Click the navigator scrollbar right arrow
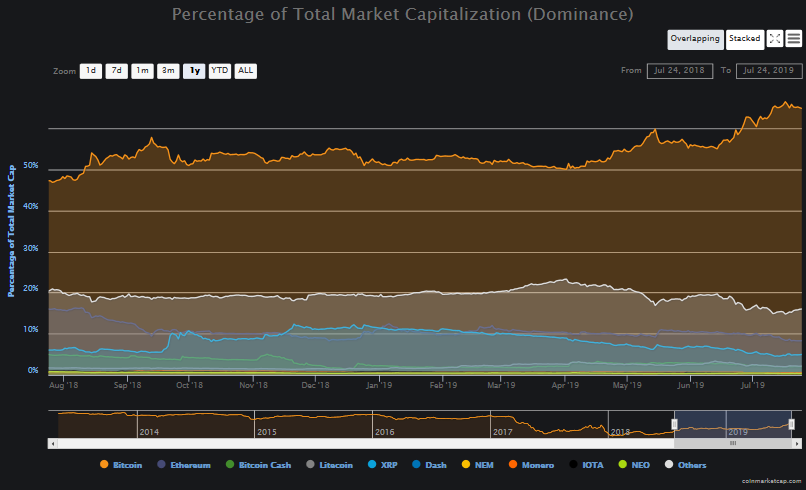Image resolution: width=806 pixels, height=490 pixels. 797,443
